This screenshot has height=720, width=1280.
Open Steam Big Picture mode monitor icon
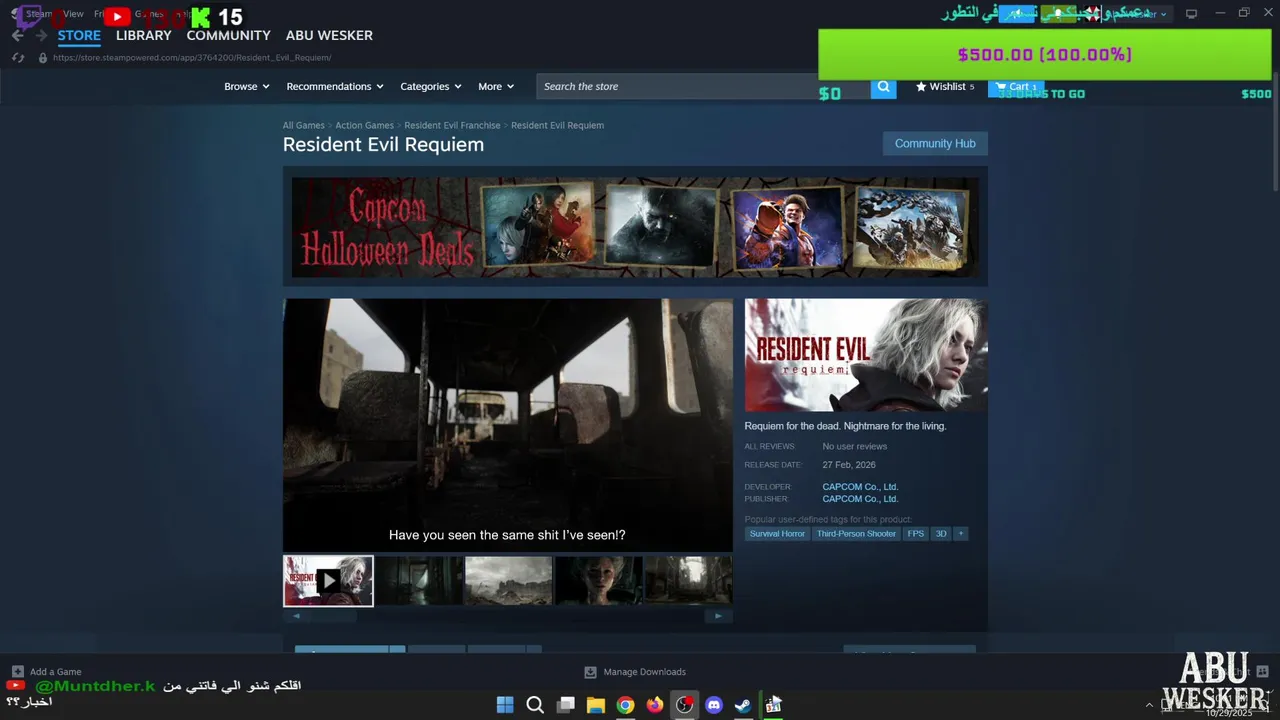point(1191,14)
